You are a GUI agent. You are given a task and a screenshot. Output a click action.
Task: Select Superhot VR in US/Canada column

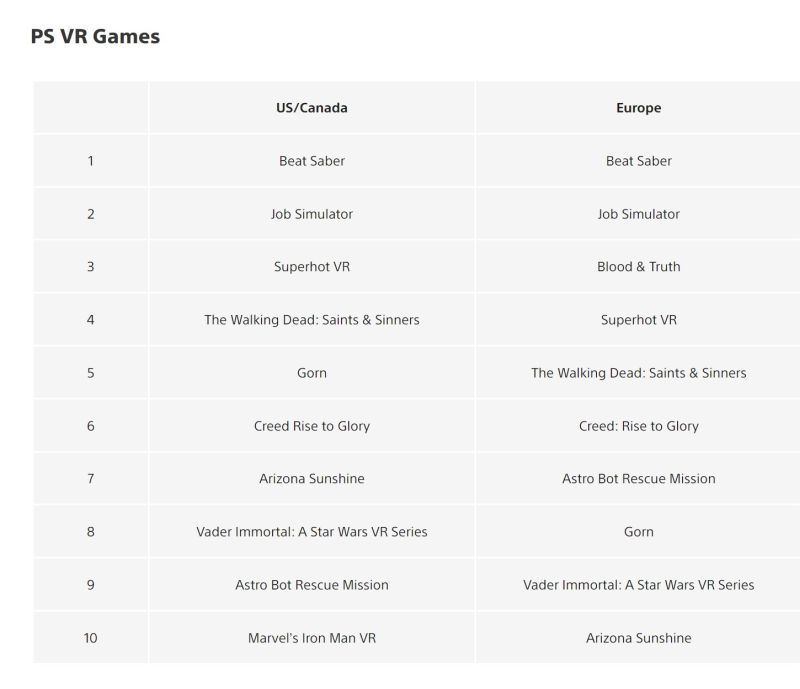coord(312,267)
